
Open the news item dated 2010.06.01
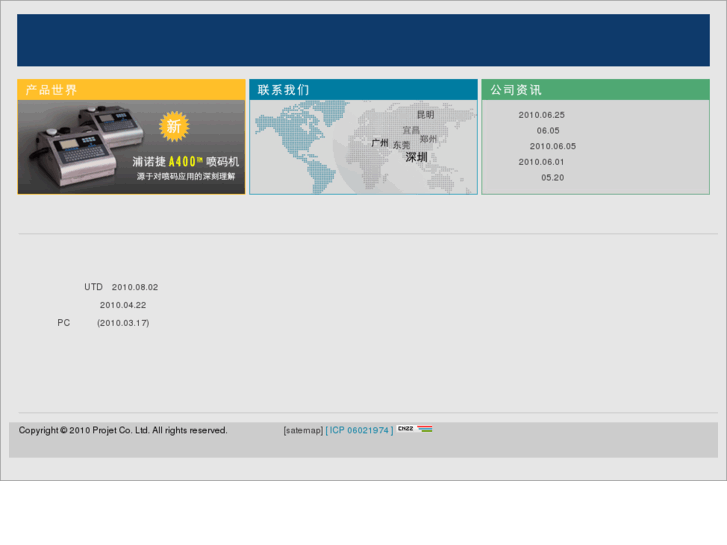541,162
